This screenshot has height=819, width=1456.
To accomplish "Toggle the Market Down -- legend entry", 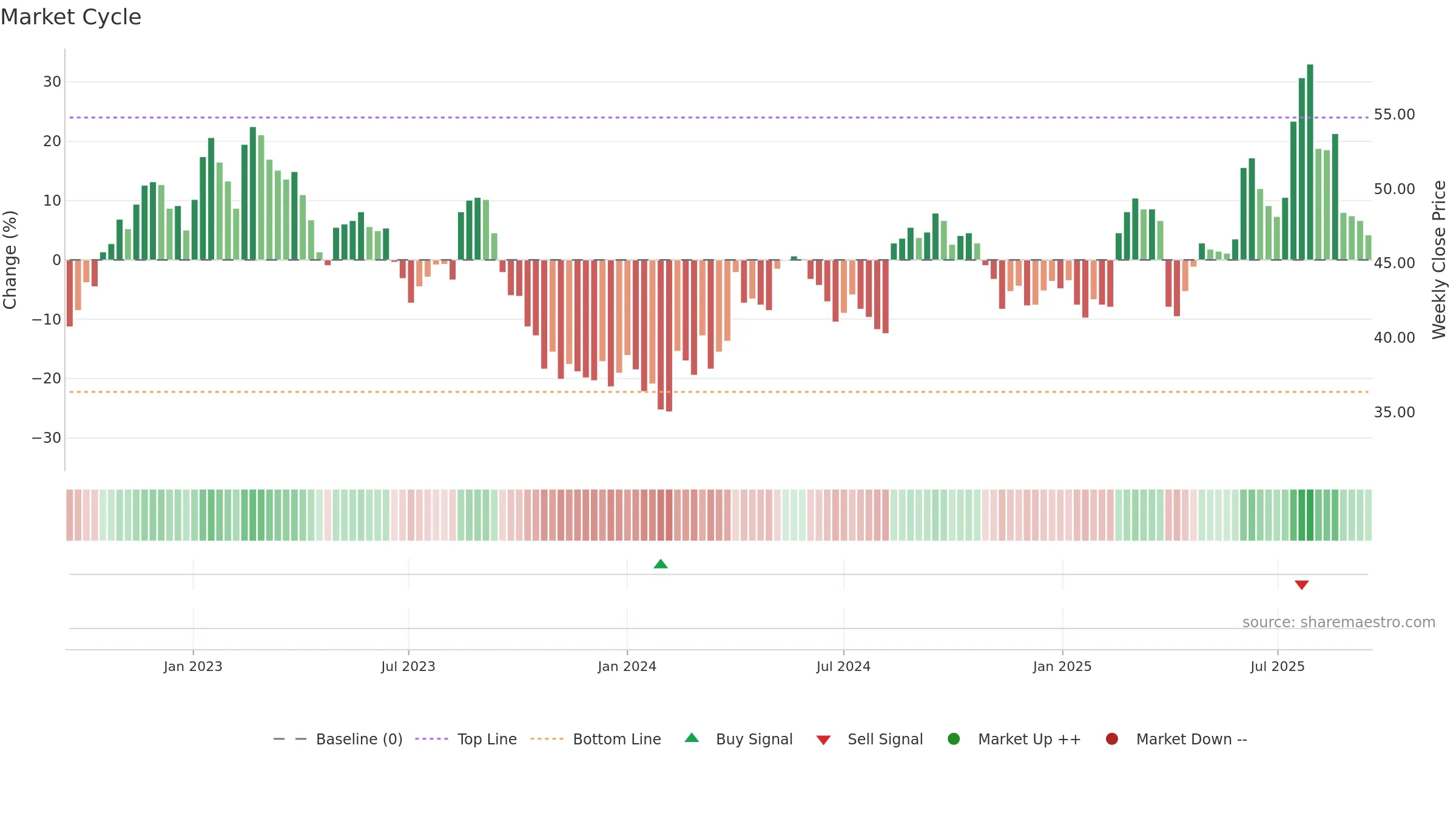I will (1176, 739).
